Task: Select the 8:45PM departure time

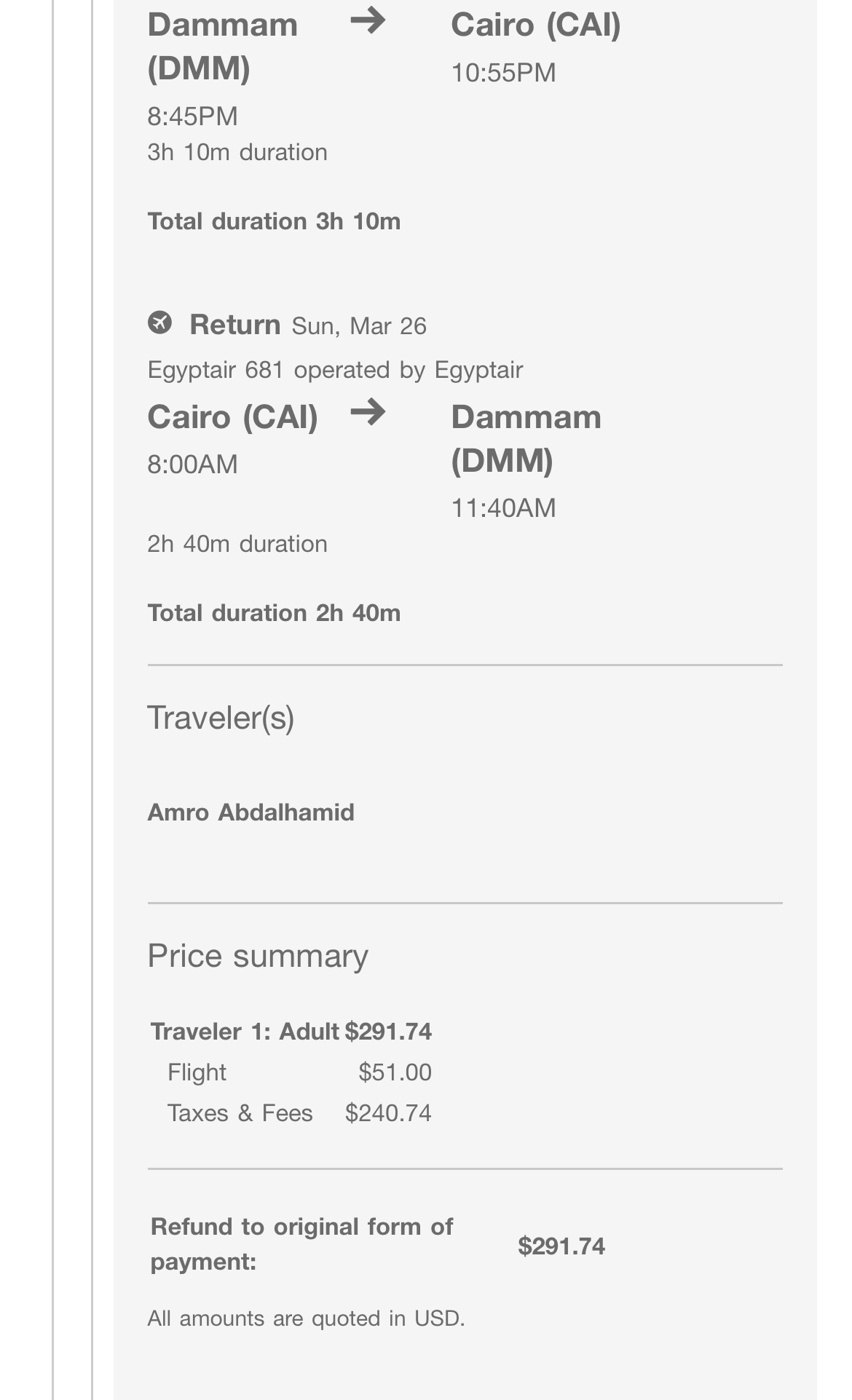Action: coord(192,116)
